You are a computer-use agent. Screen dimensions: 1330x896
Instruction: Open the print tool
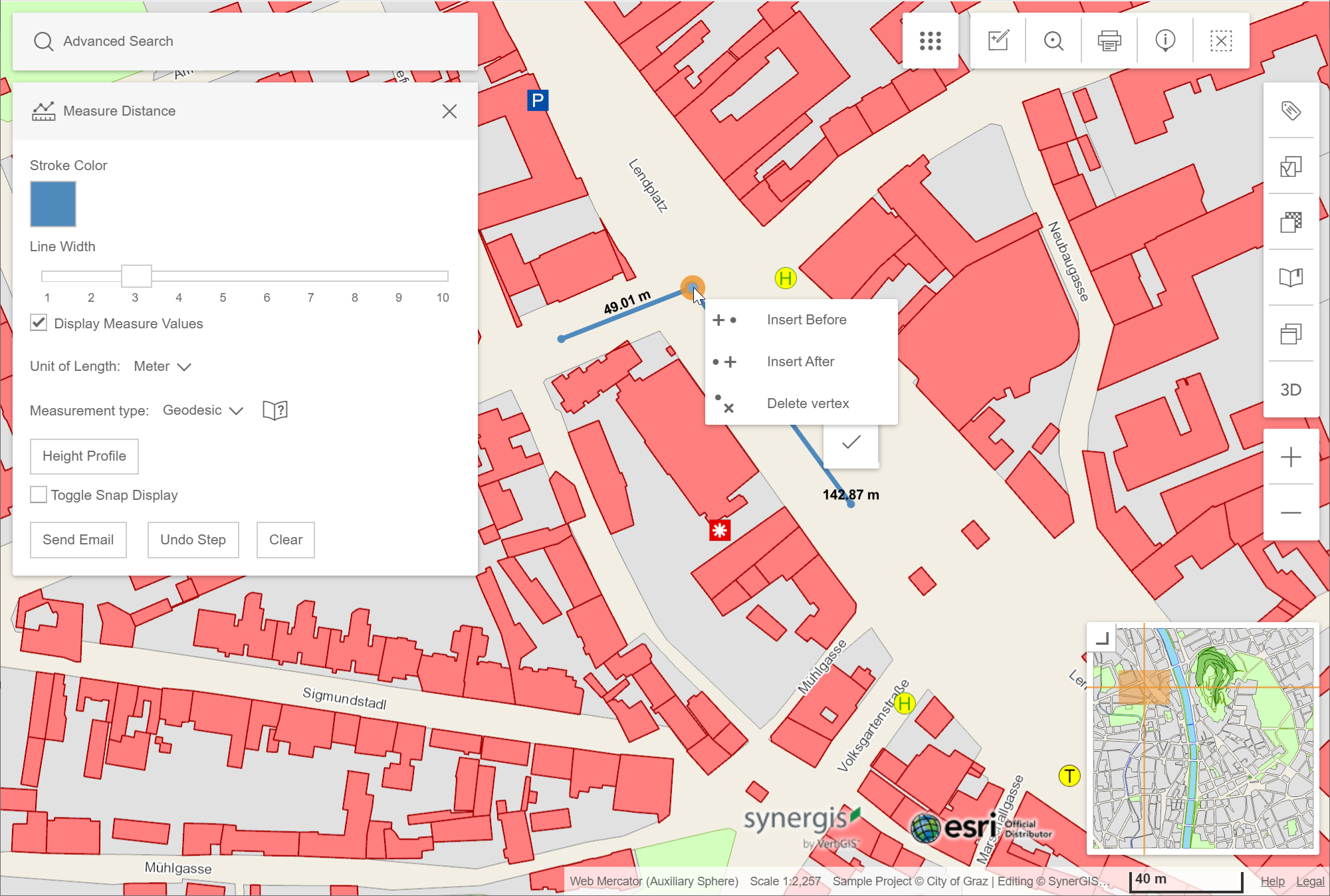click(1109, 41)
